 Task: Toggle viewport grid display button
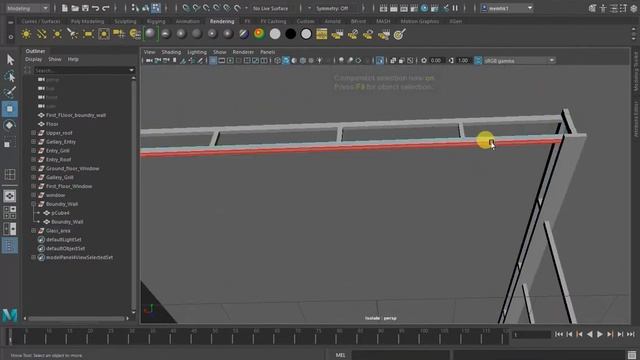coord(213,60)
